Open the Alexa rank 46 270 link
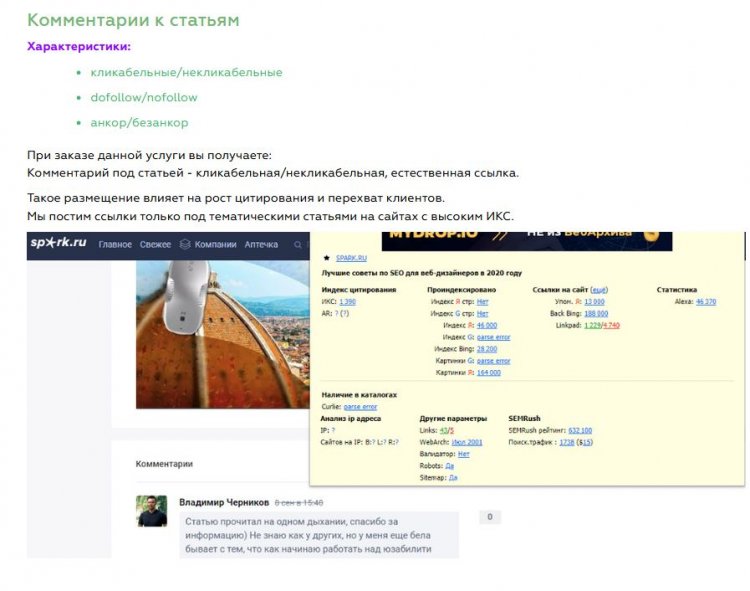The image size is (750, 591). coord(706,302)
